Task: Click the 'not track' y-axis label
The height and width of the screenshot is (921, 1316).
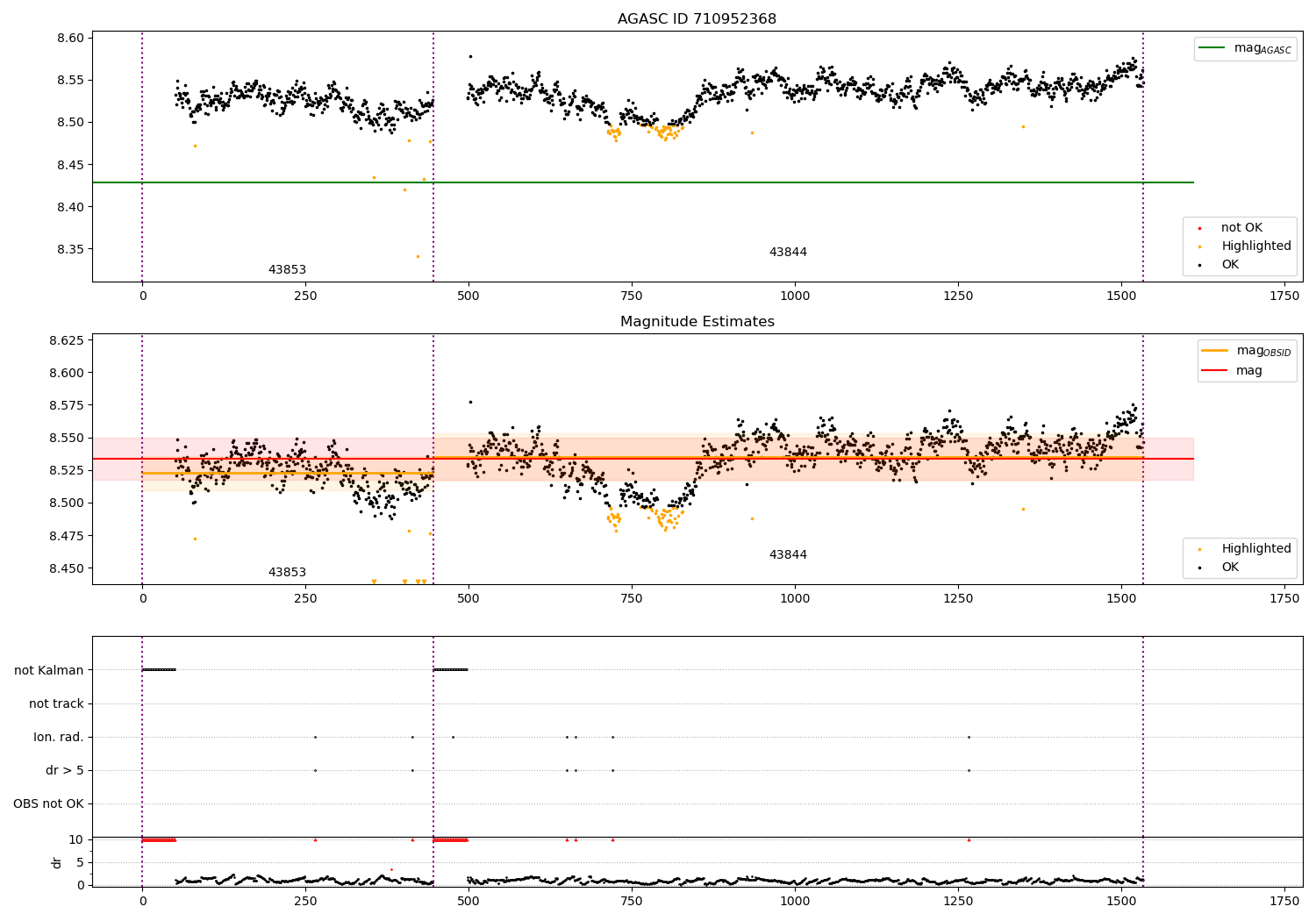Action: [x=56, y=704]
